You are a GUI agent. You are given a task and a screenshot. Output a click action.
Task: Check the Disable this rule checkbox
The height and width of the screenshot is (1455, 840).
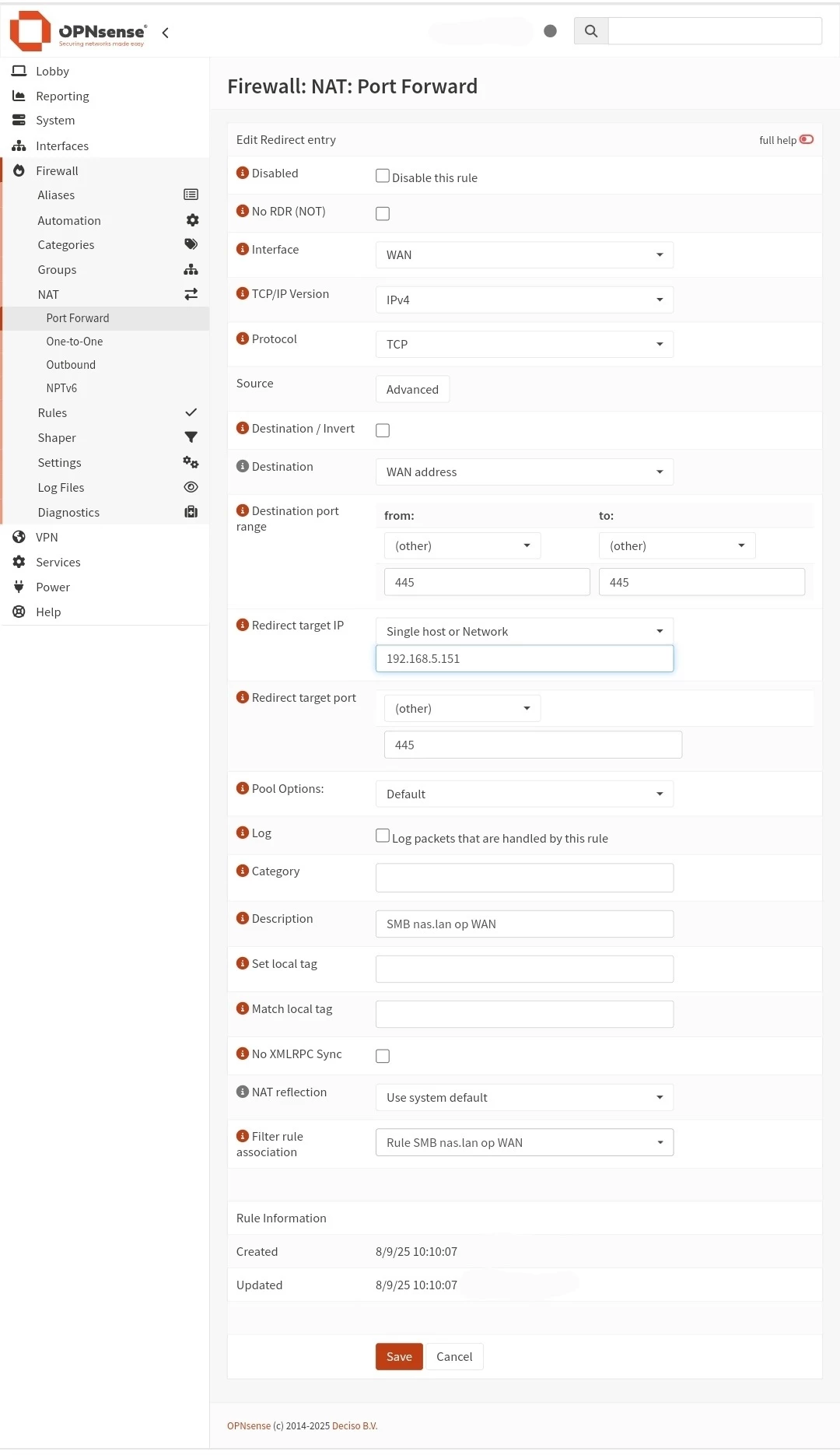click(383, 176)
